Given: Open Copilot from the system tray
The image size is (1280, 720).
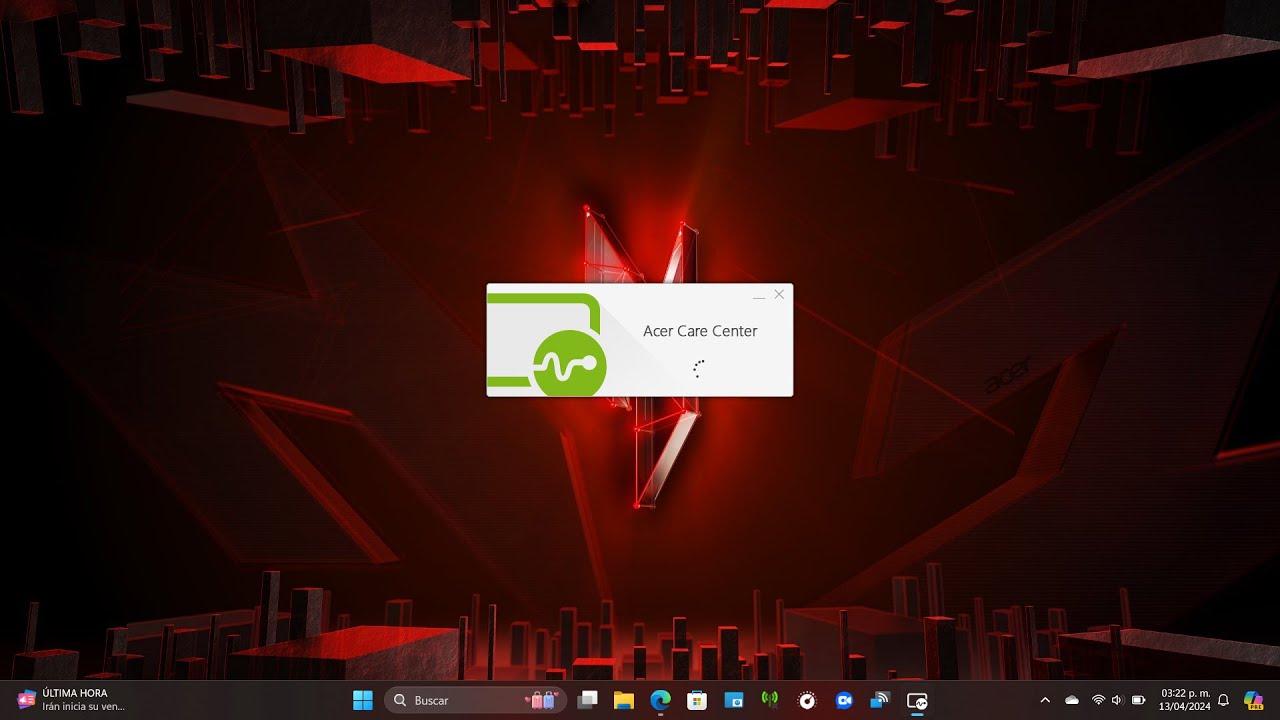Looking at the screenshot, I should coord(1253,700).
